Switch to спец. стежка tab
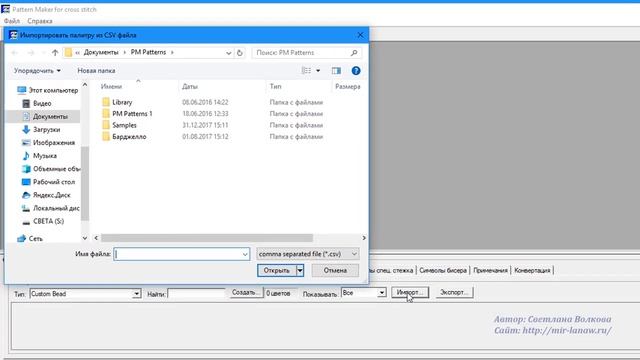This screenshot has width=640, height=360. pos(392,270)
